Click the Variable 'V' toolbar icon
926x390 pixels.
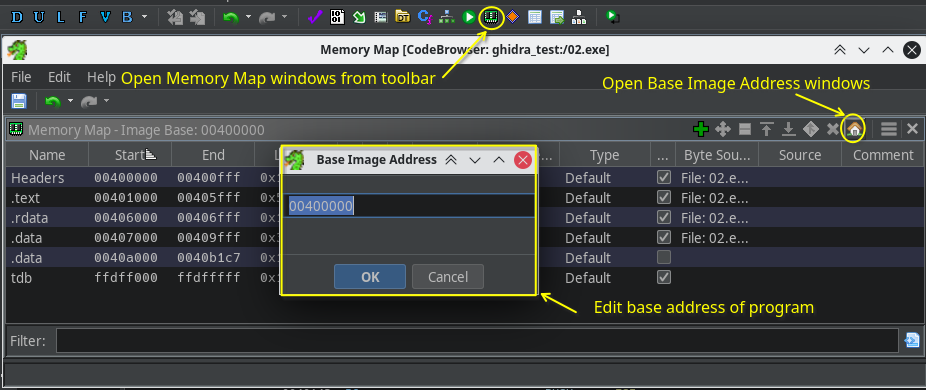click(x=105, y=17)
